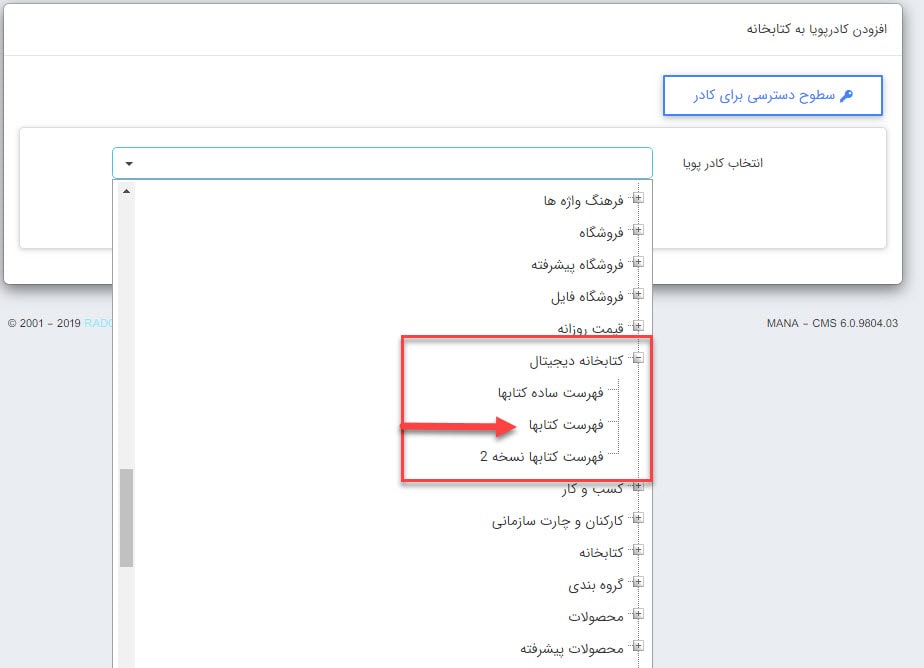Collapse the کتابخانه دیجیتال tree node
The height and width of the screenshot is (668, 924).
[x=639, y=360]
